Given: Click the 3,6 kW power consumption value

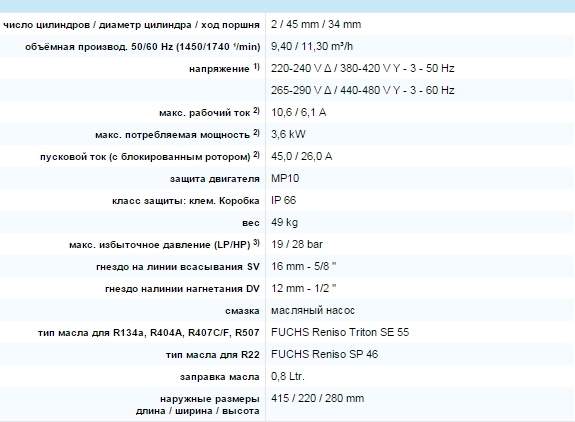Looking at the screenshot, I should tap(288, 135).
